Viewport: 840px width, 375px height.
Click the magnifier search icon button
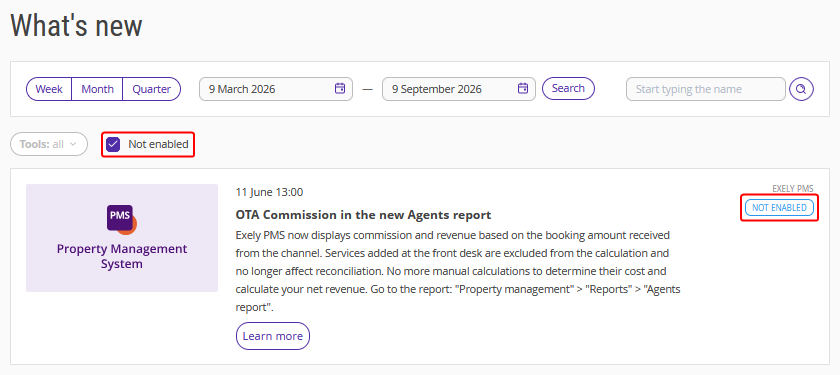[x=801, y=89]
